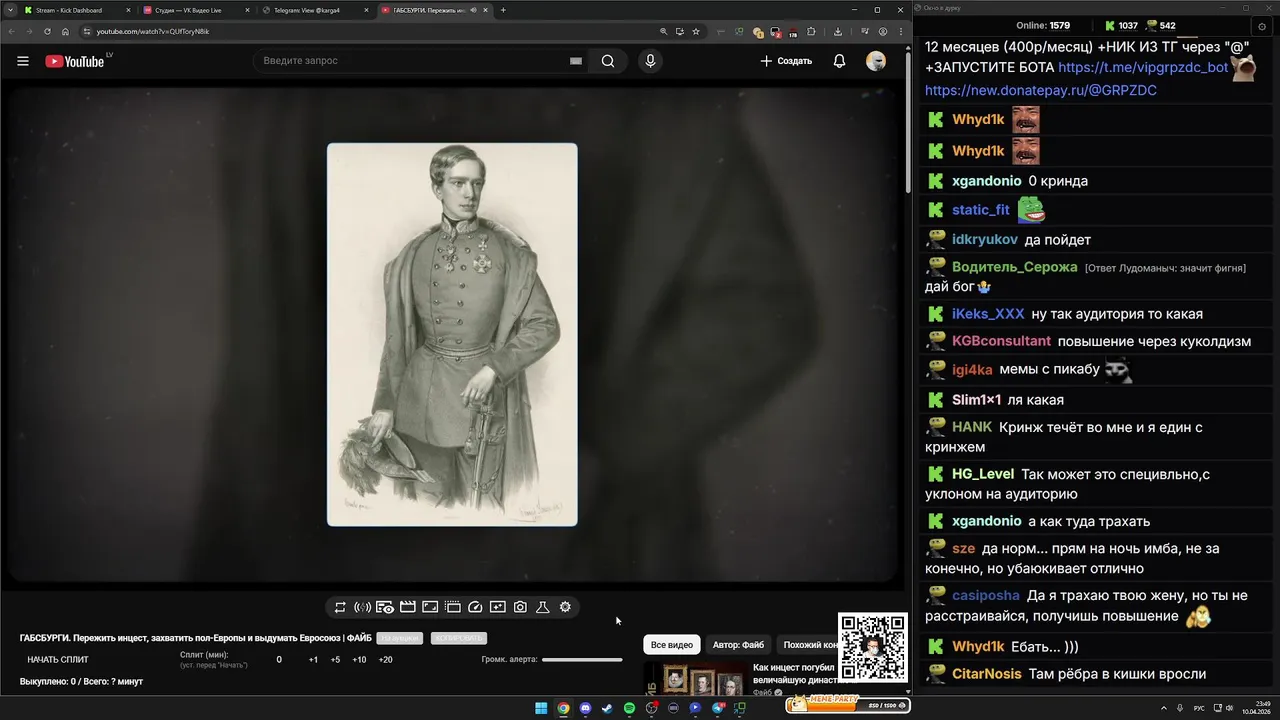Open Discord from the taskbar
The image size is (1280, 720).
coord(585,708)
